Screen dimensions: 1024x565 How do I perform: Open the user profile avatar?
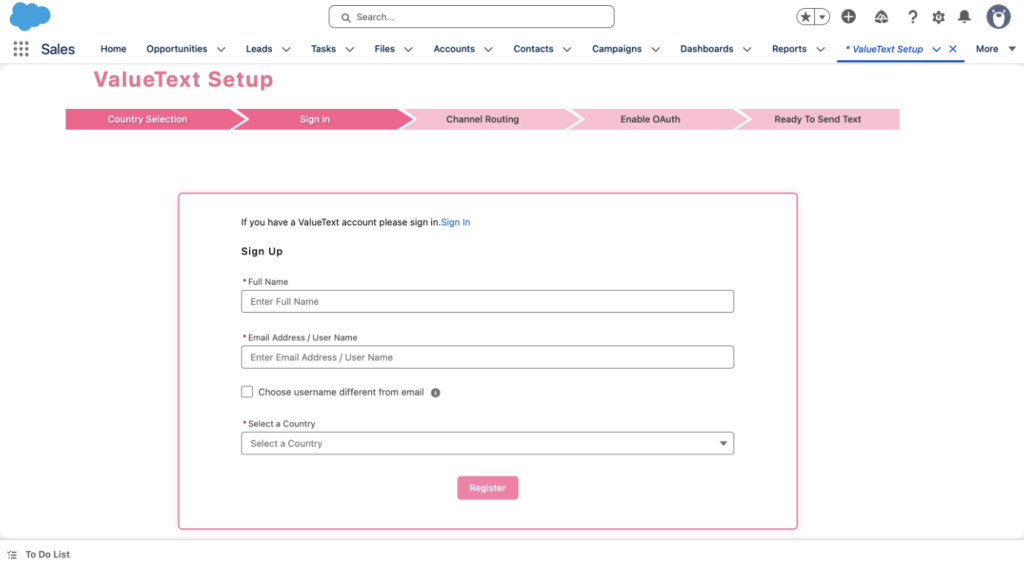coord(998,17)
